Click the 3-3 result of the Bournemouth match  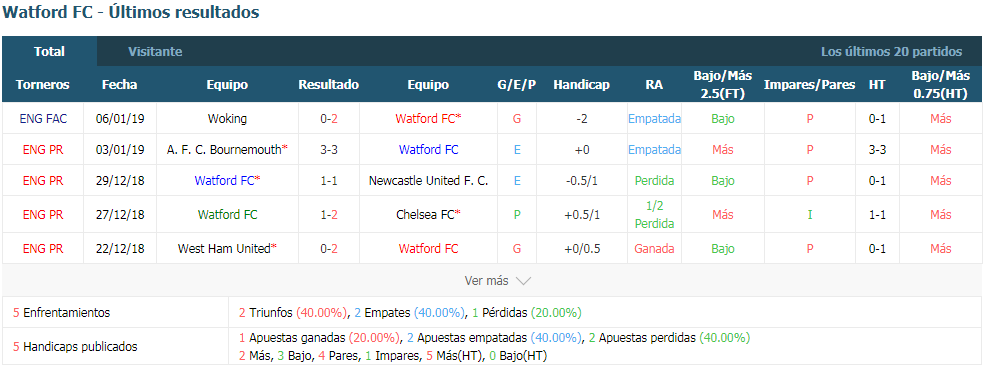pyautogui.click(x=329, y=150)
